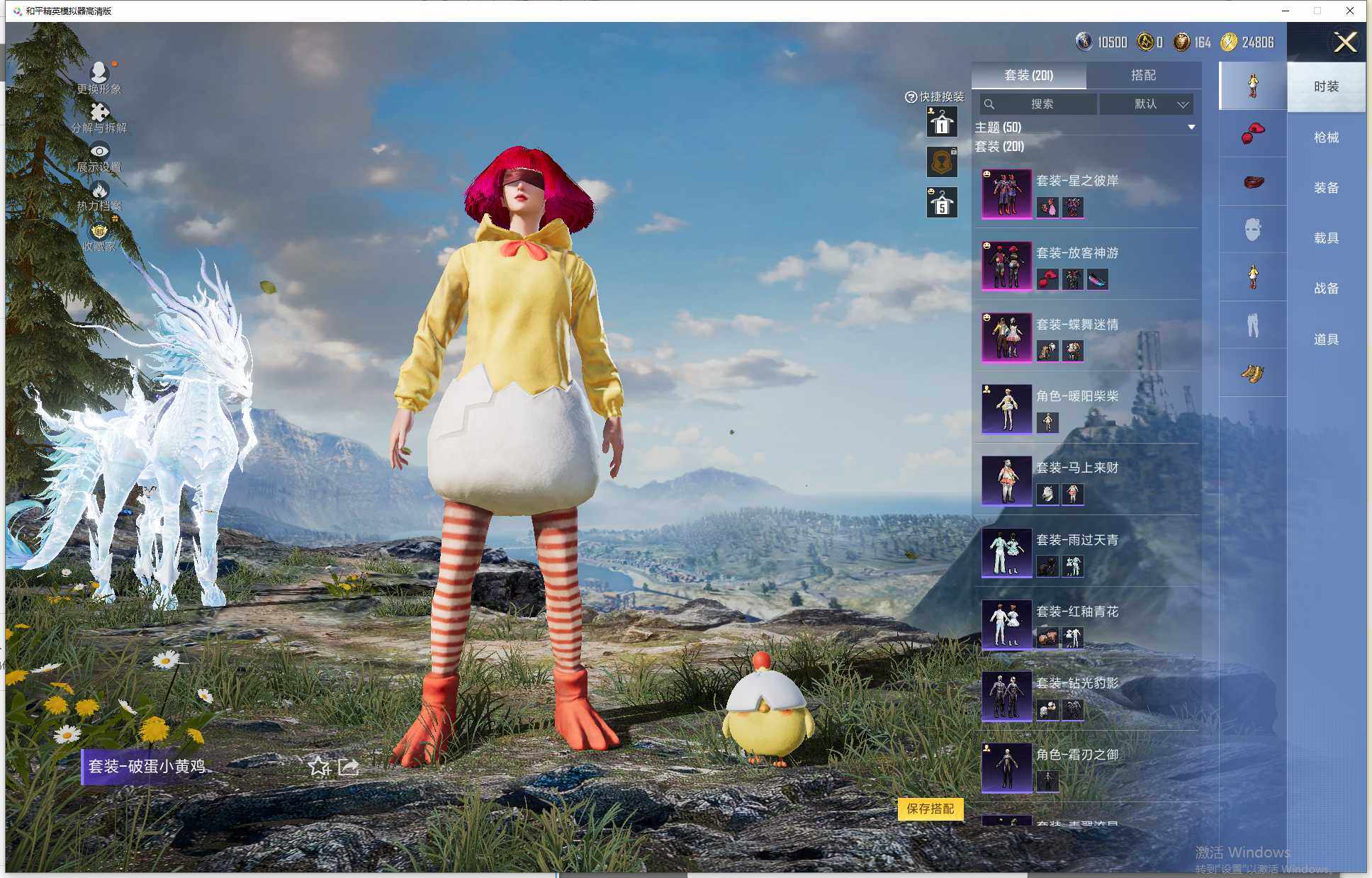Expand the 主题 (50) section arrow
The image size is (1372, 878).
pos(1191,128)
